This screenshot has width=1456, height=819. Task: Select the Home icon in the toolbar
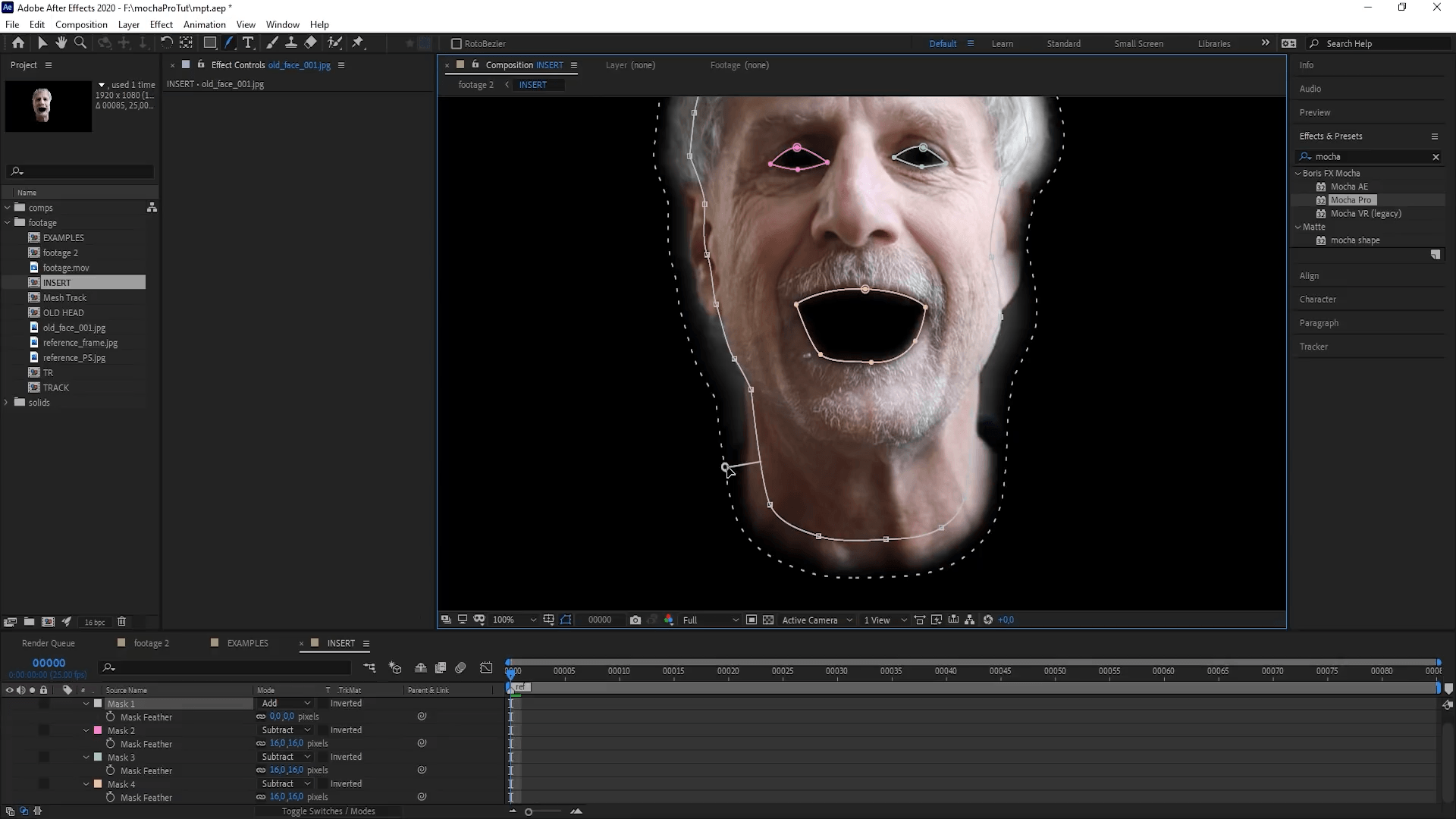click(18, 43)
